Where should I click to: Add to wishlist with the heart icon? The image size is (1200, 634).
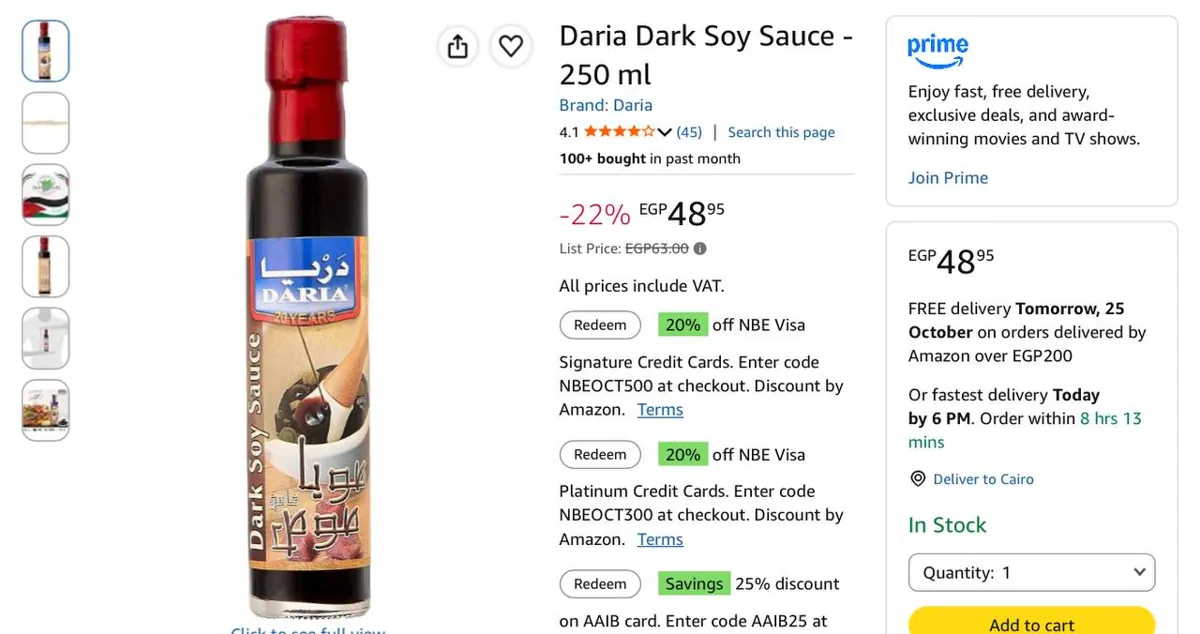coord(510,46)
